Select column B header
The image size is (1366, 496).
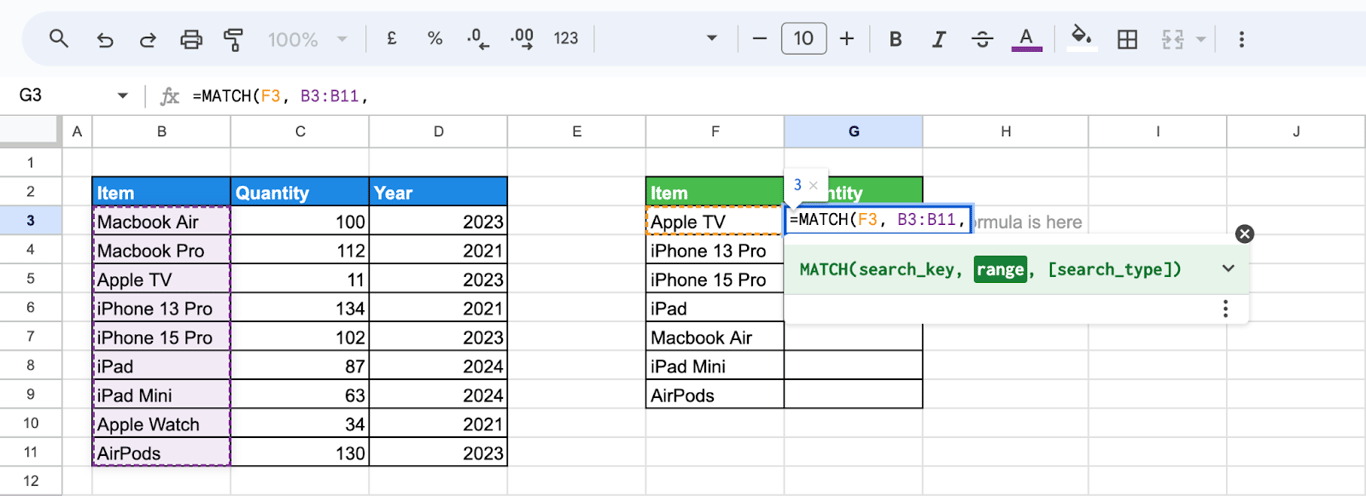point(161,131)
